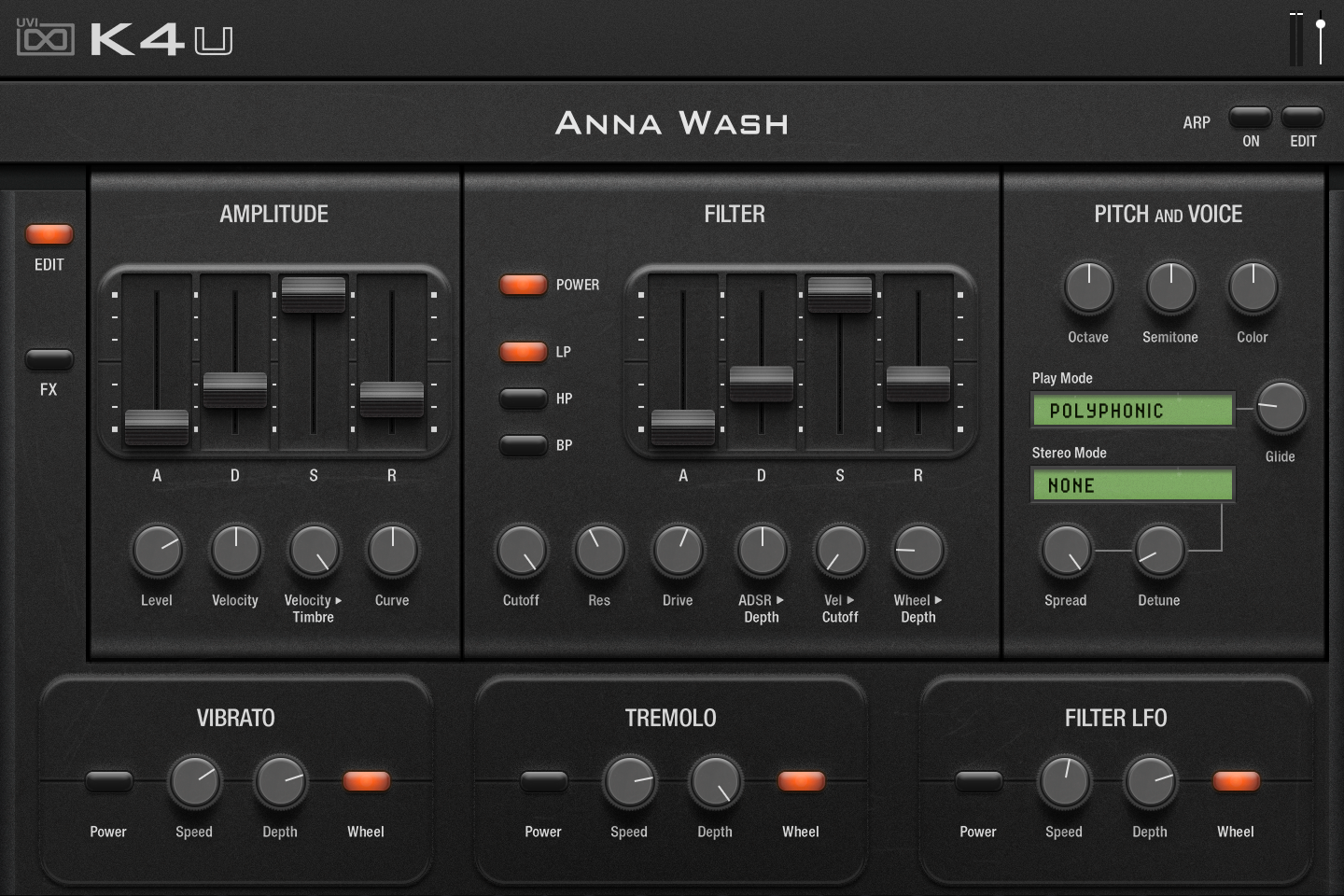
Task: Click the Glide knob
Action: click(x=1281, y=408)
